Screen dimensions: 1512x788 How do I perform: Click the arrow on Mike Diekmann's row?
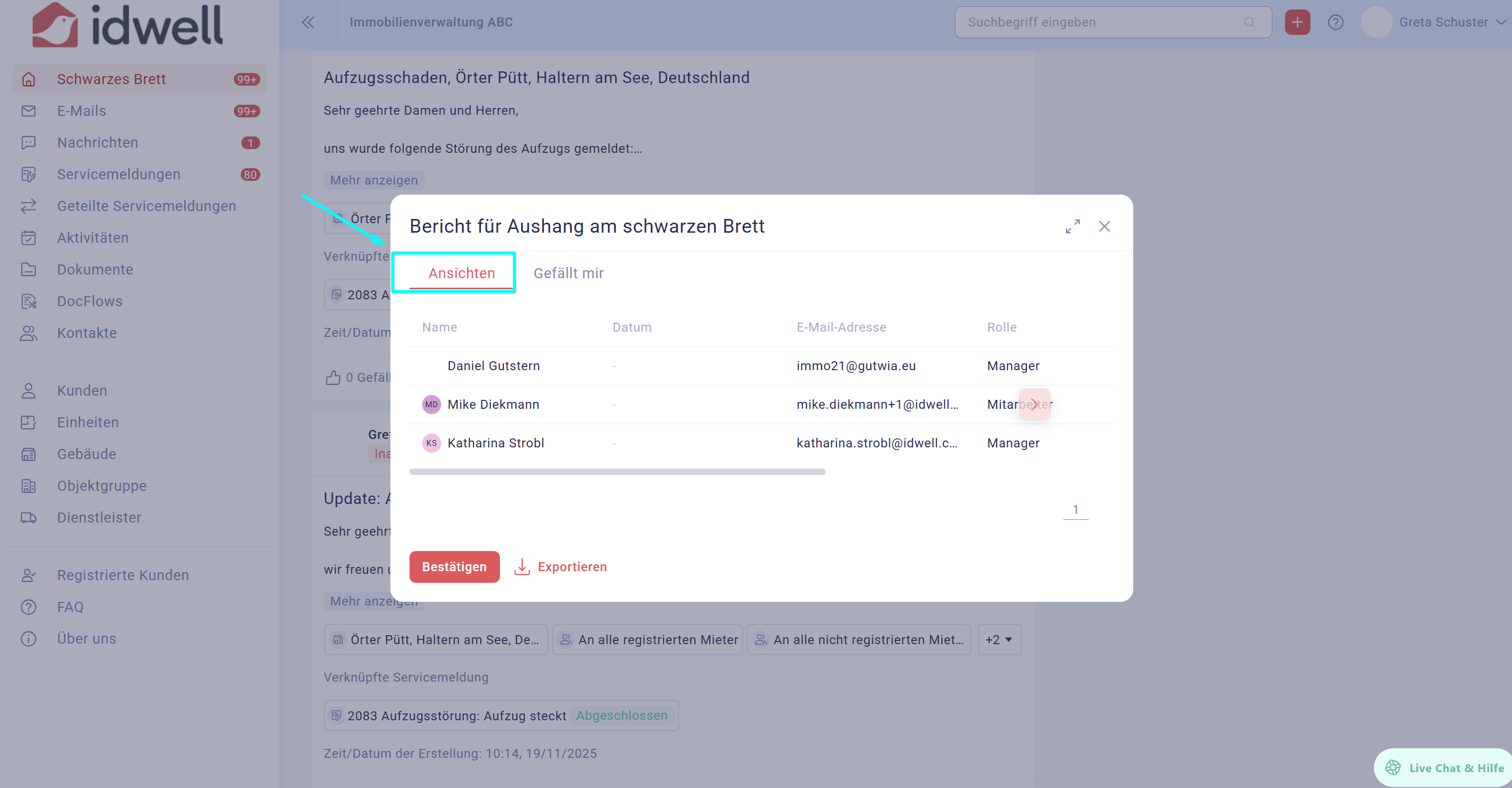coord(1034,404)
